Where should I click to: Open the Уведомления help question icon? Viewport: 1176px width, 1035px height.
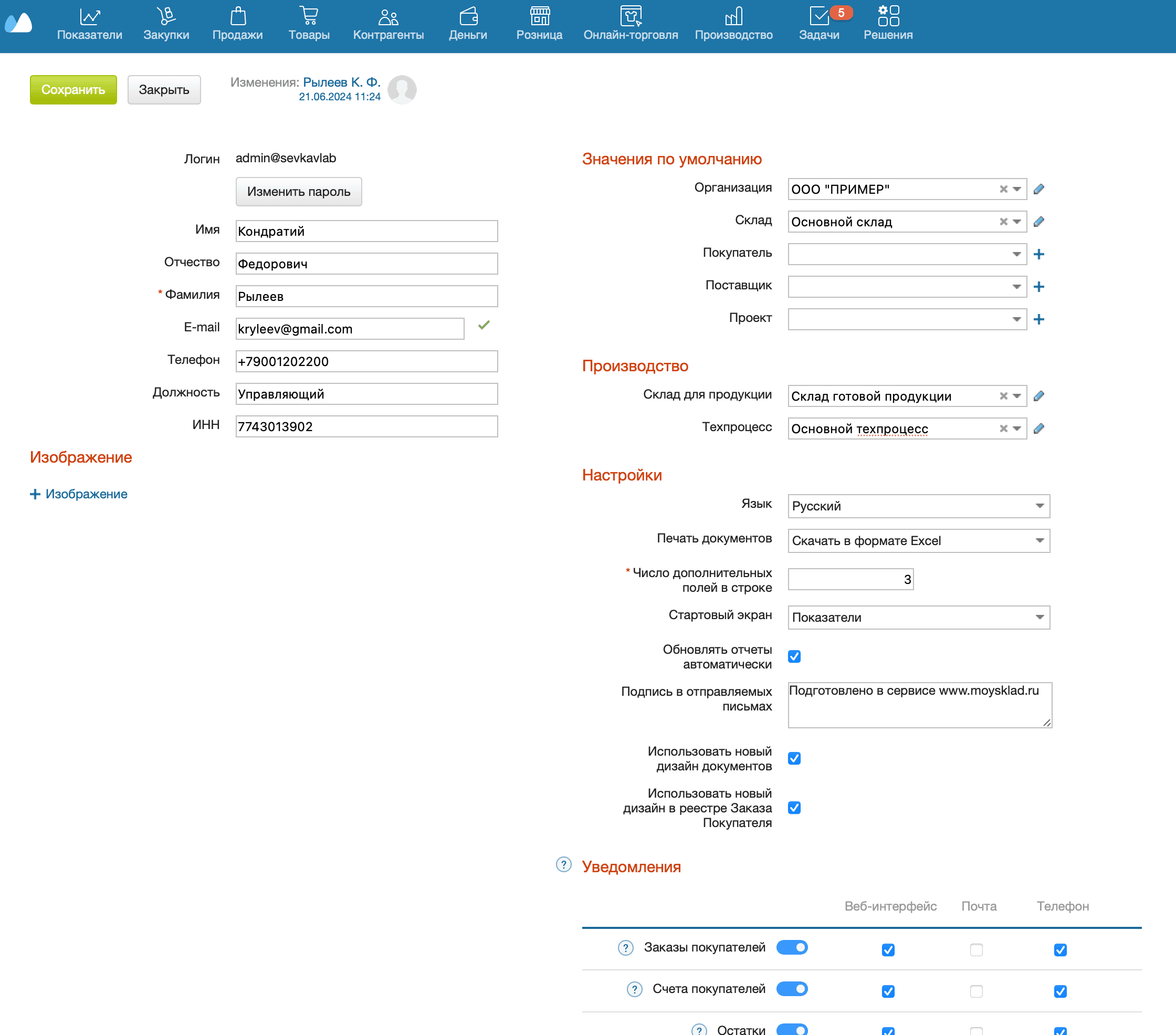point(563,865)
